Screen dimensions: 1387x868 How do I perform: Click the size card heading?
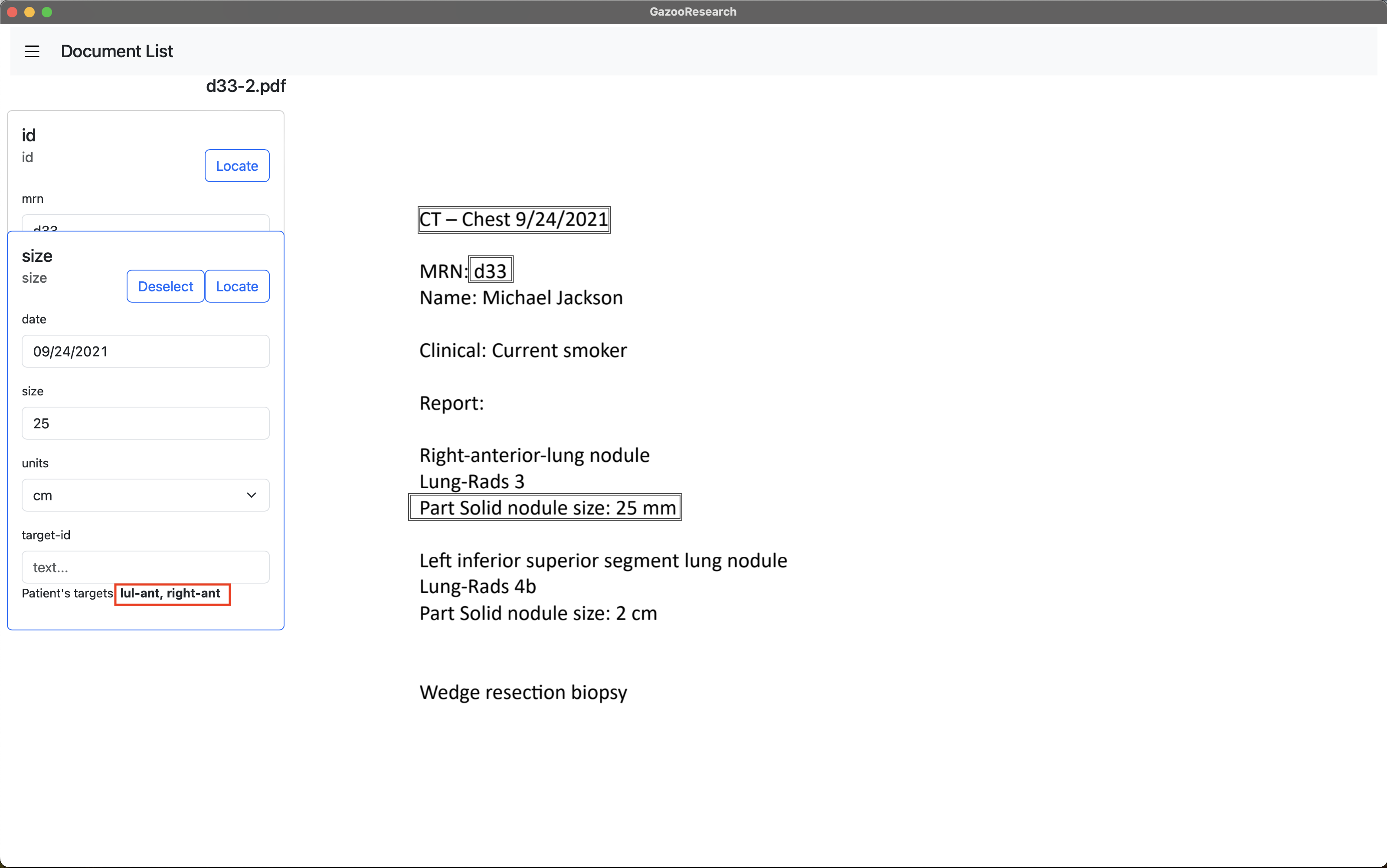click(37, 256)
